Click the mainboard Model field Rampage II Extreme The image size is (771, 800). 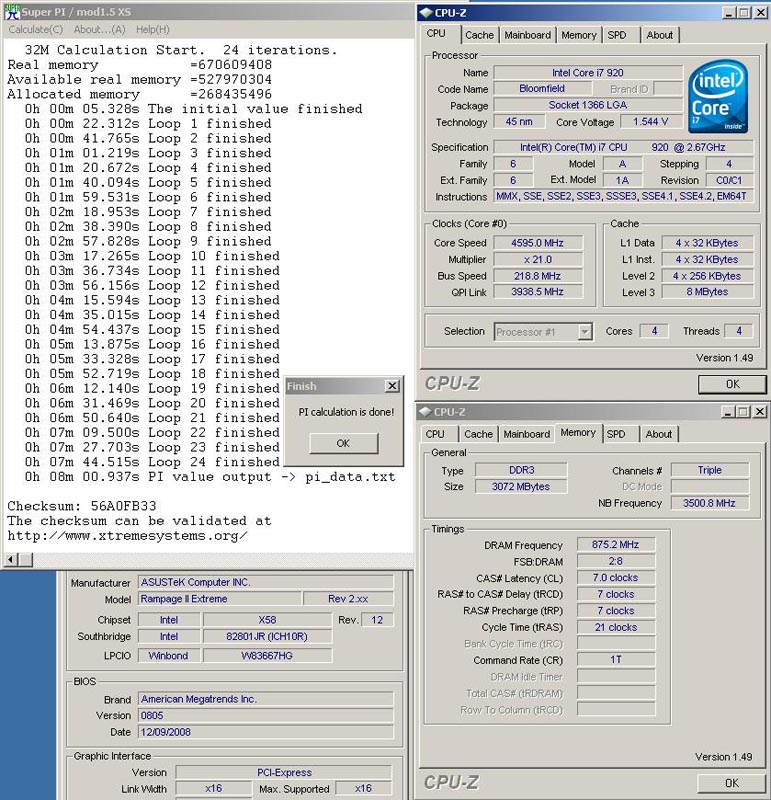point(220,599)
